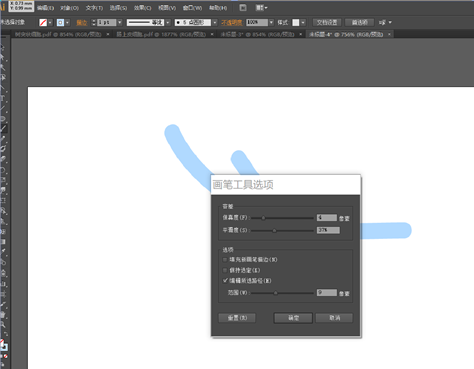Viewport: 474px width, 369px height.
Task: Enable 保持选定(K) checkbox
Action: point(225,270)
